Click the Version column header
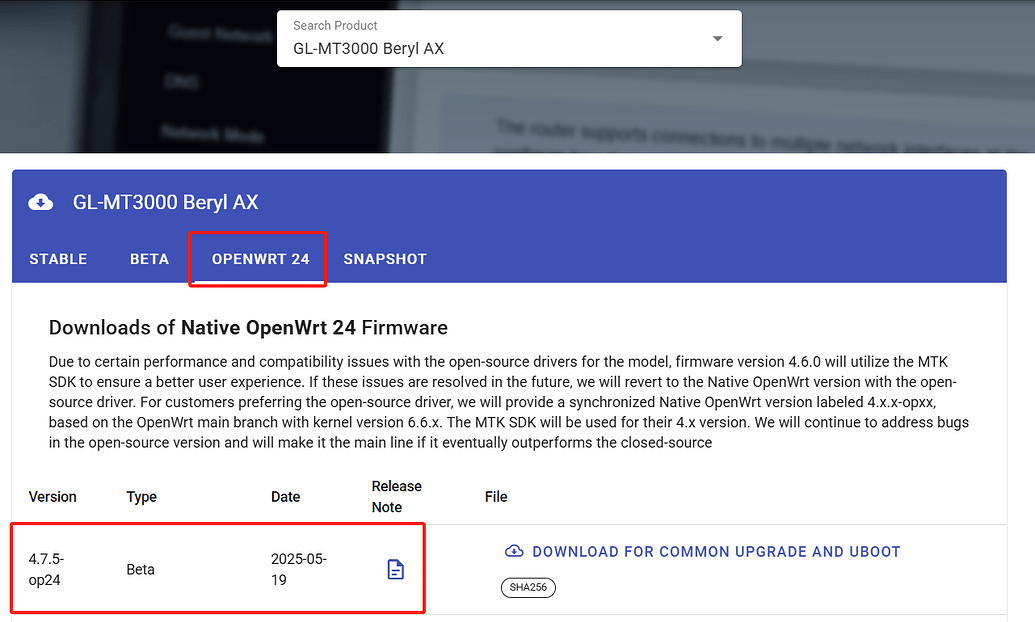Viewport: 1035px width, 622px height. 52,497
